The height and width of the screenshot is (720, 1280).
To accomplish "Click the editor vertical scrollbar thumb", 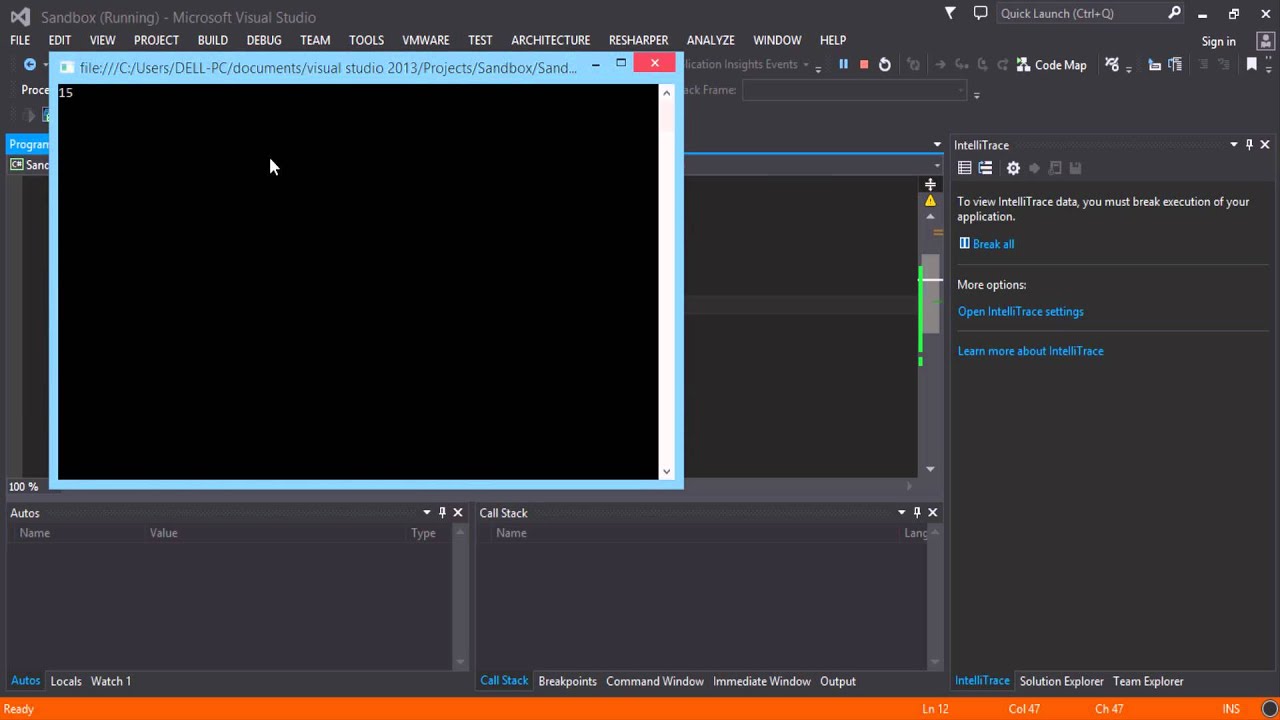I will coord(931,293).
